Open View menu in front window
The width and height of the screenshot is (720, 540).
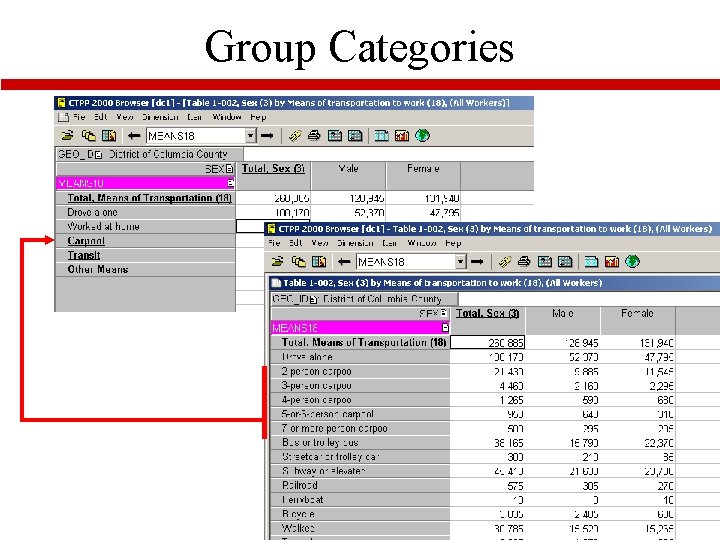point(320,243)
